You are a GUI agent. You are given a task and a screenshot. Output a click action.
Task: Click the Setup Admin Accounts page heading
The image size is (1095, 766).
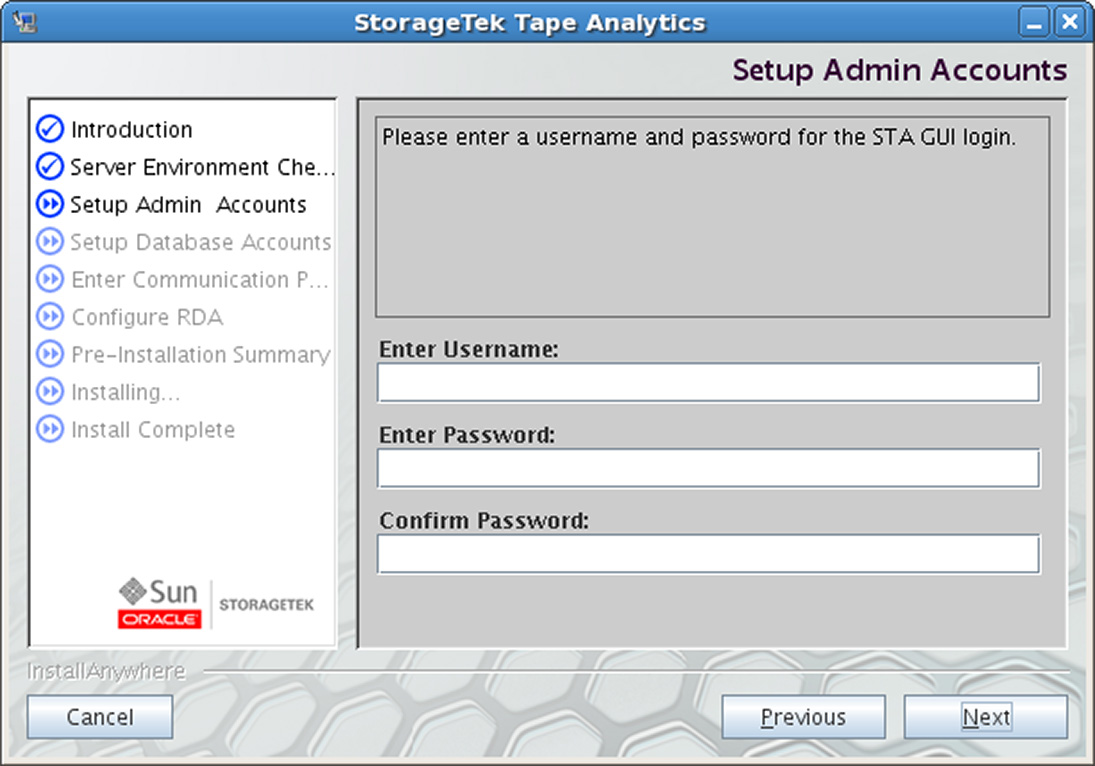(x=899, y=71)
